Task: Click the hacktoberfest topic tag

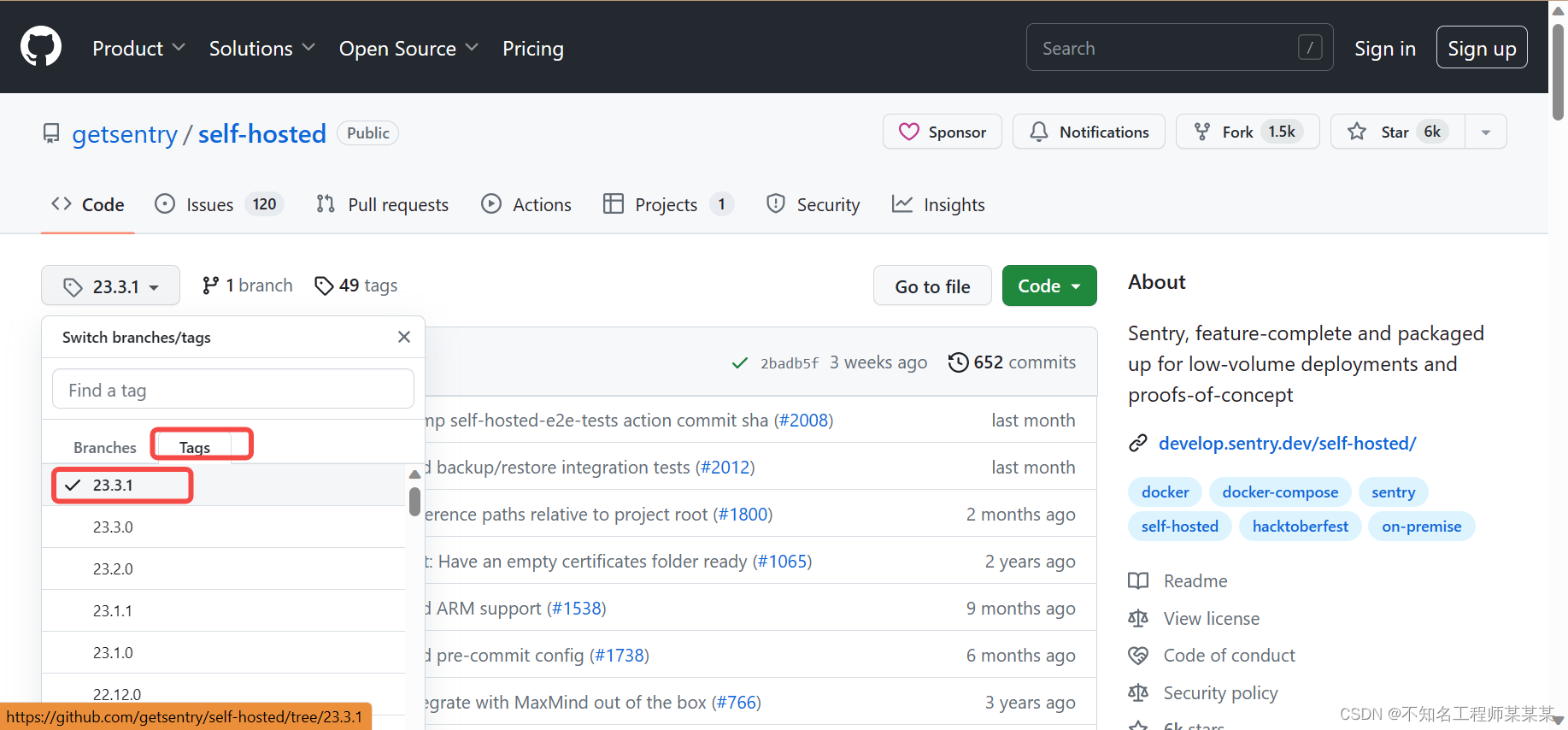Action: pos(1301,526)
